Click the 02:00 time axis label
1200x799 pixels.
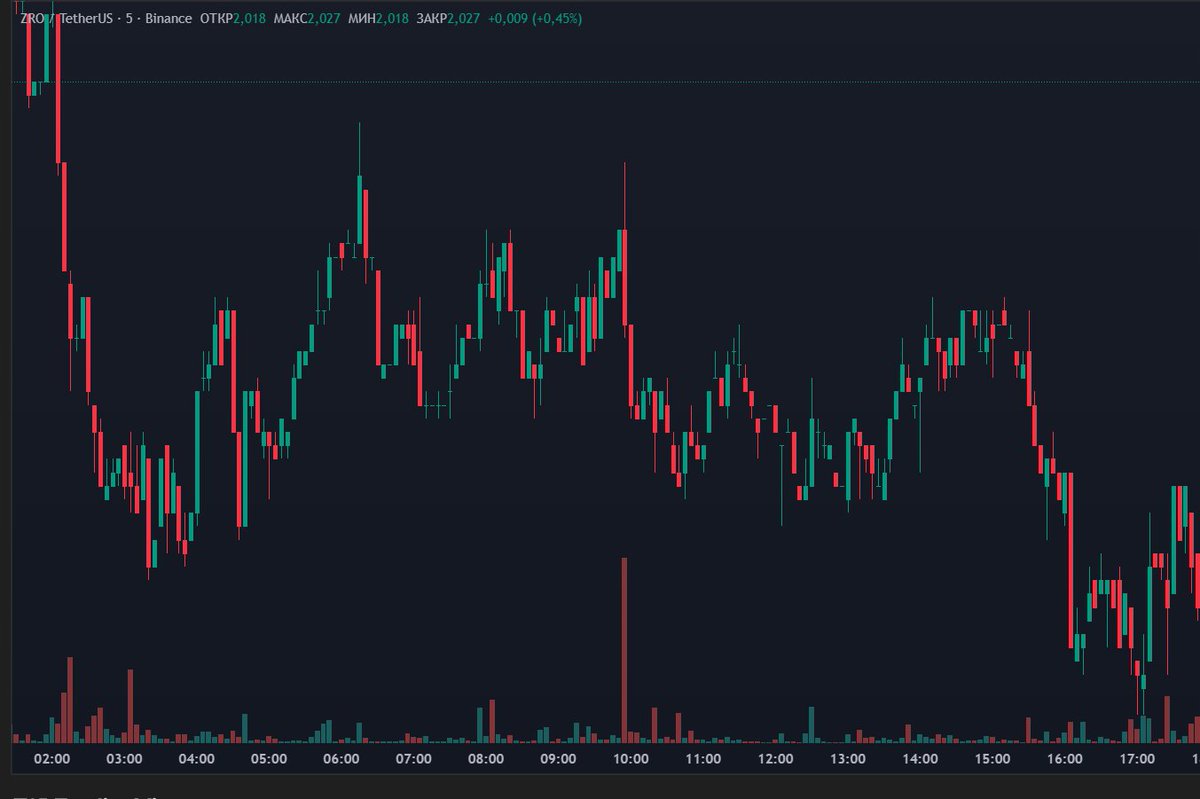(51, 759)
